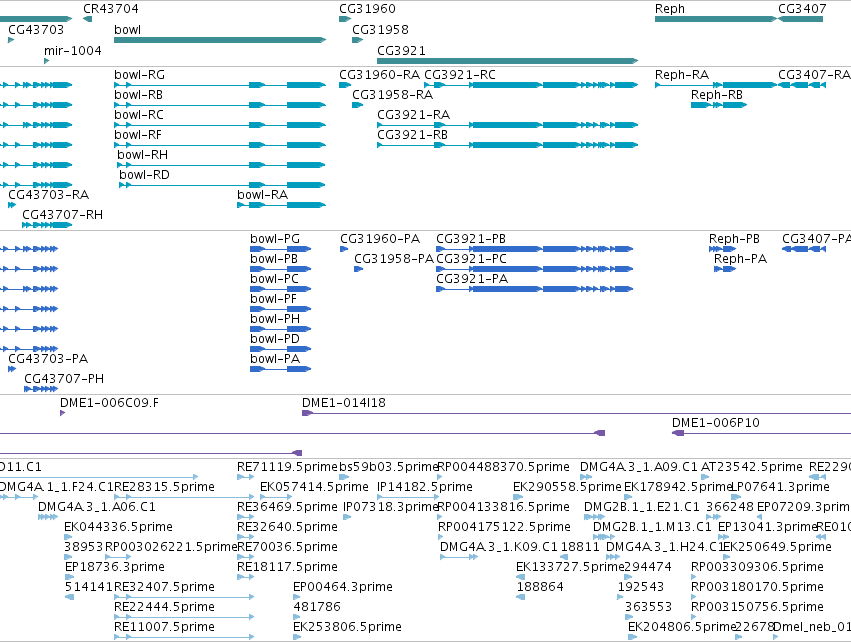Select the bowl-PC protein label

click(274, 279)
